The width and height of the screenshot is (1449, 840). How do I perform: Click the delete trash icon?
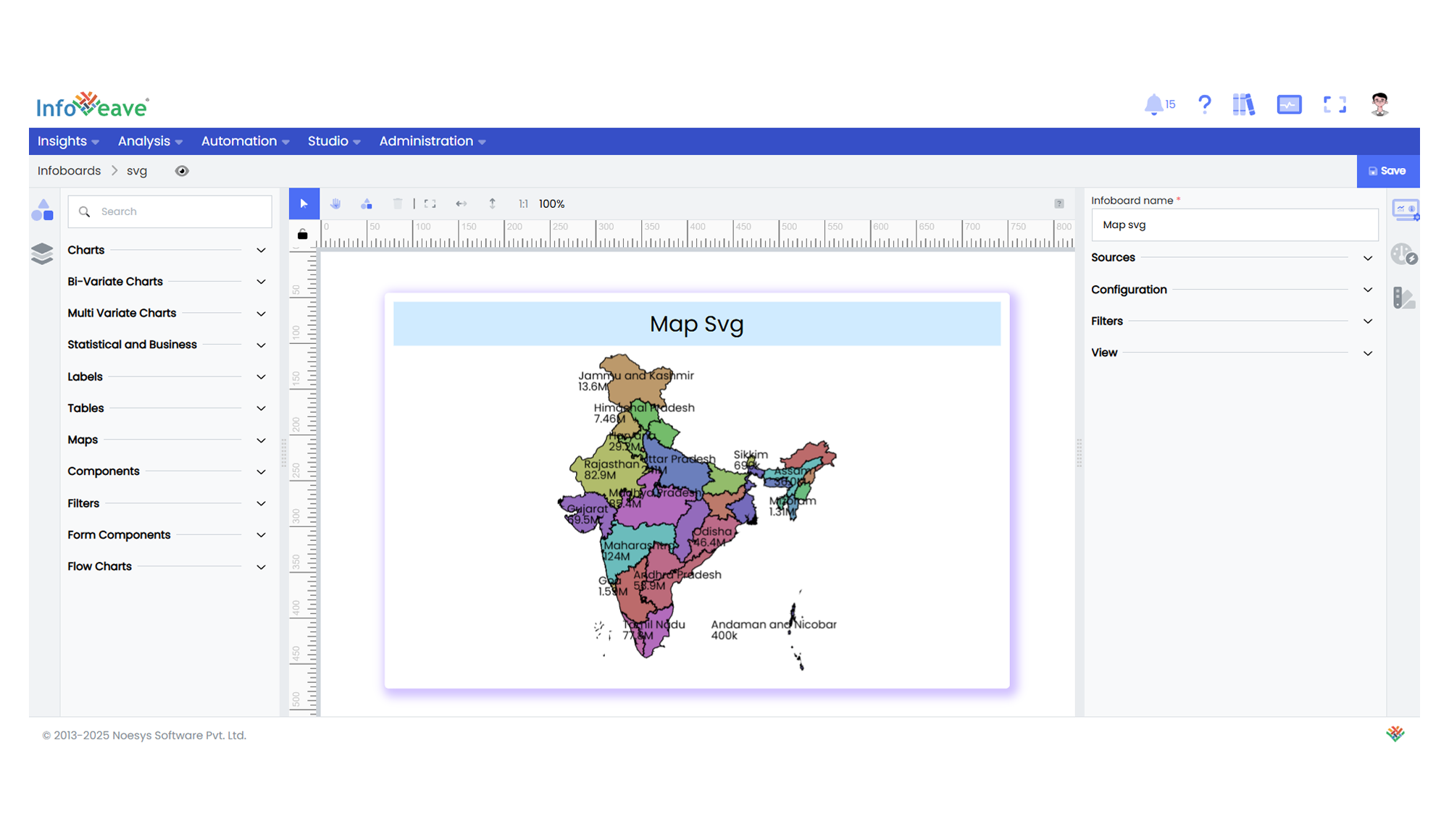point(398,204)
